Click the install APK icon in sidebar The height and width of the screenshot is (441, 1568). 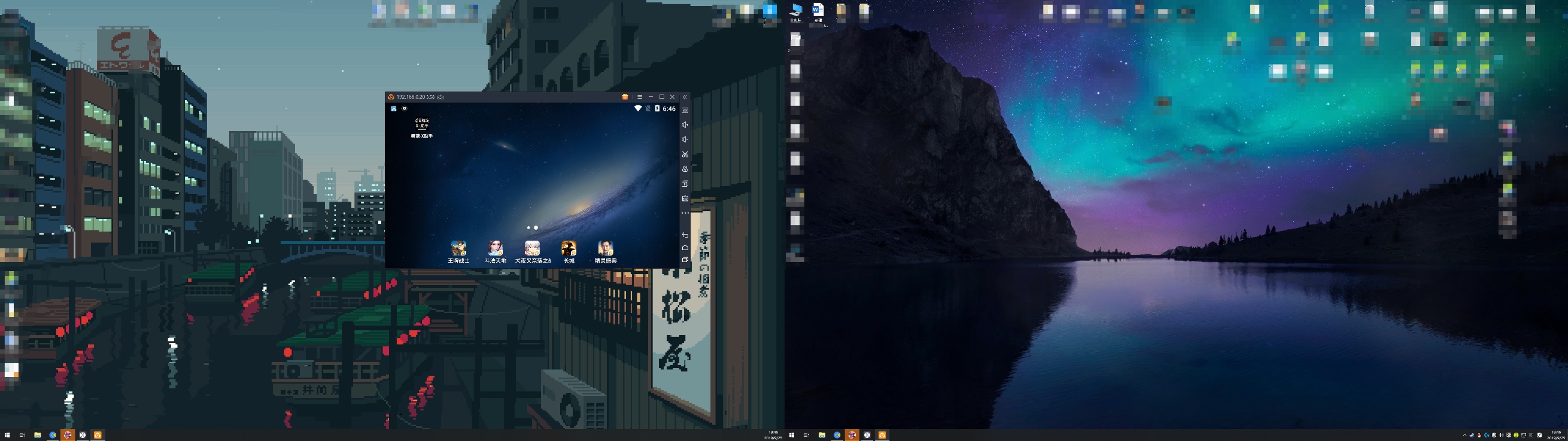coord(685,198)
